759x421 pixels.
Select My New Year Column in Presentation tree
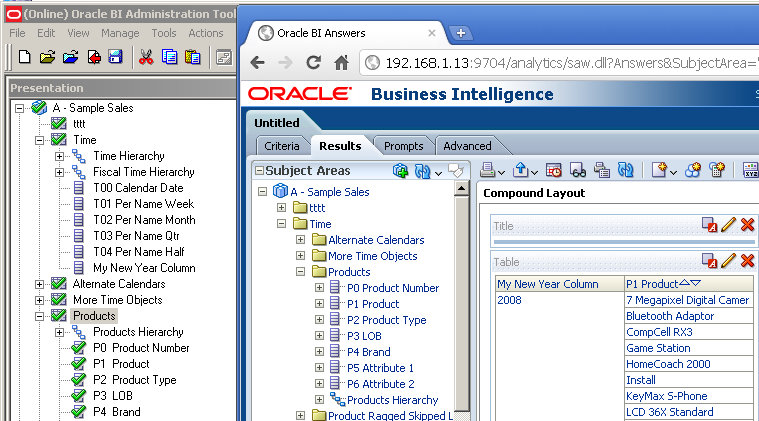click(144, 268)
